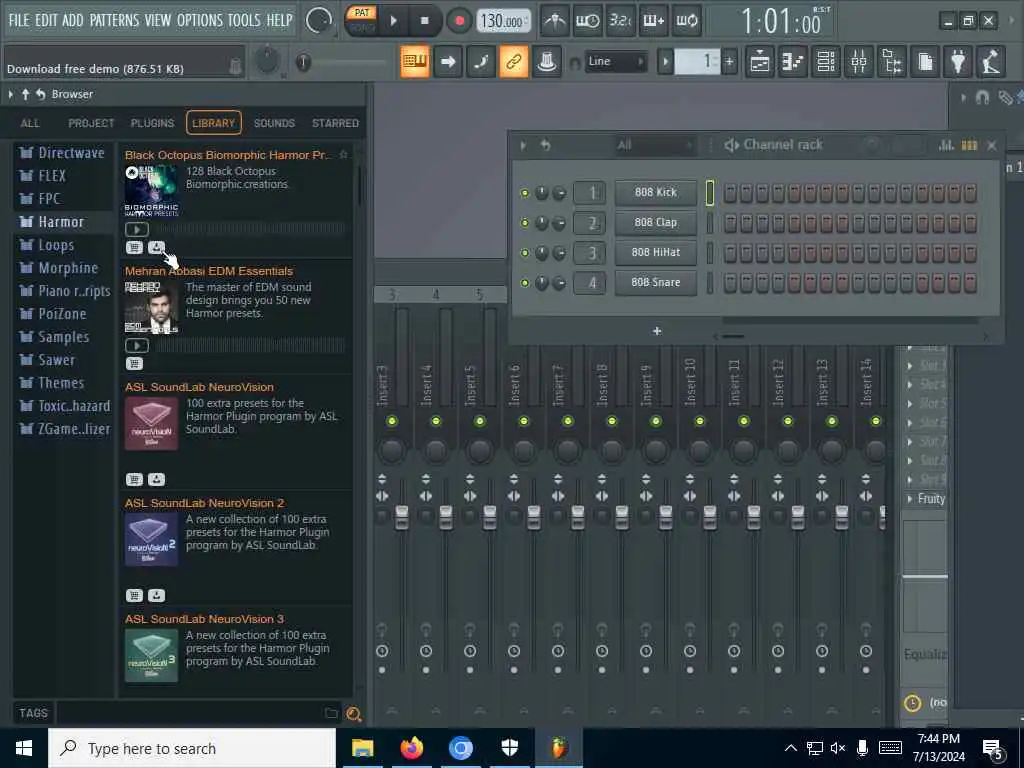Switch to STARRED browser tab
The image size is (1024, 768).
coord(335,123)
